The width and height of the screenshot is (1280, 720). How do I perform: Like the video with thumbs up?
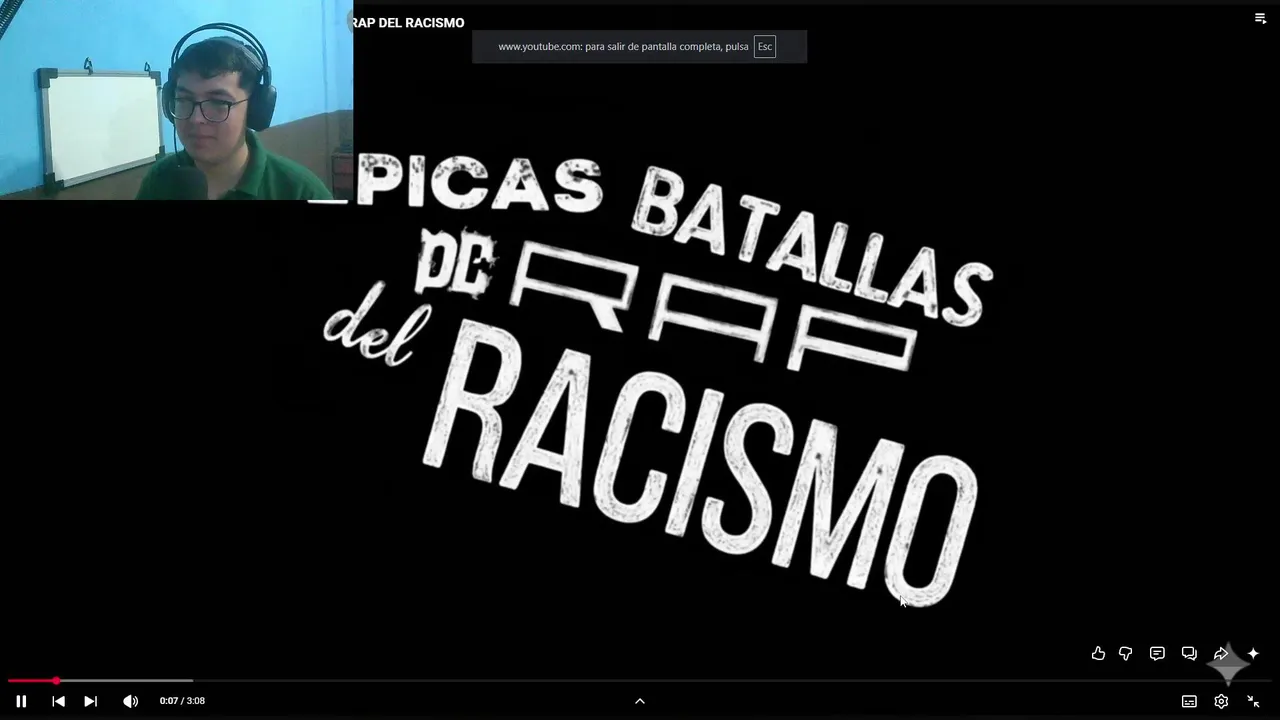coord(1098,653)
